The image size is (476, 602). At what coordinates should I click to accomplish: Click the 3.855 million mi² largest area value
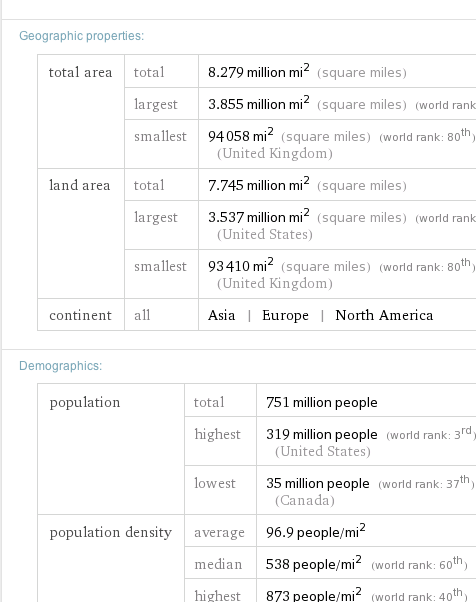coord(259,104)
